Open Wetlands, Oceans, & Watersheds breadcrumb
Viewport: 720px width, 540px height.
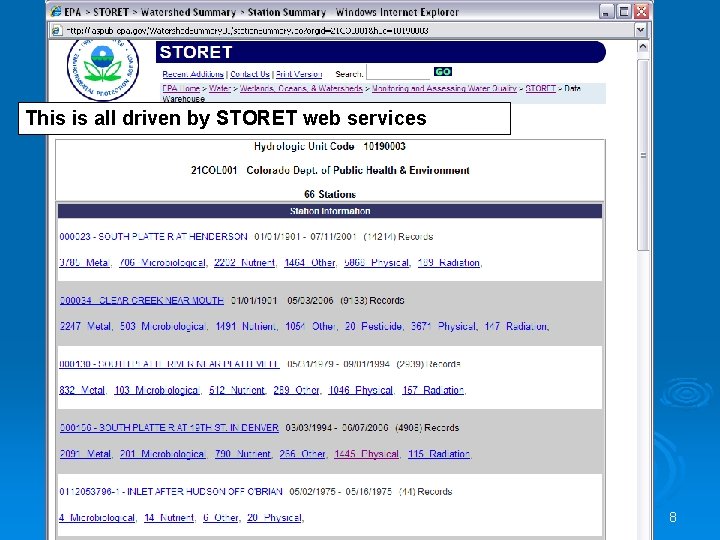pos(301,89)
